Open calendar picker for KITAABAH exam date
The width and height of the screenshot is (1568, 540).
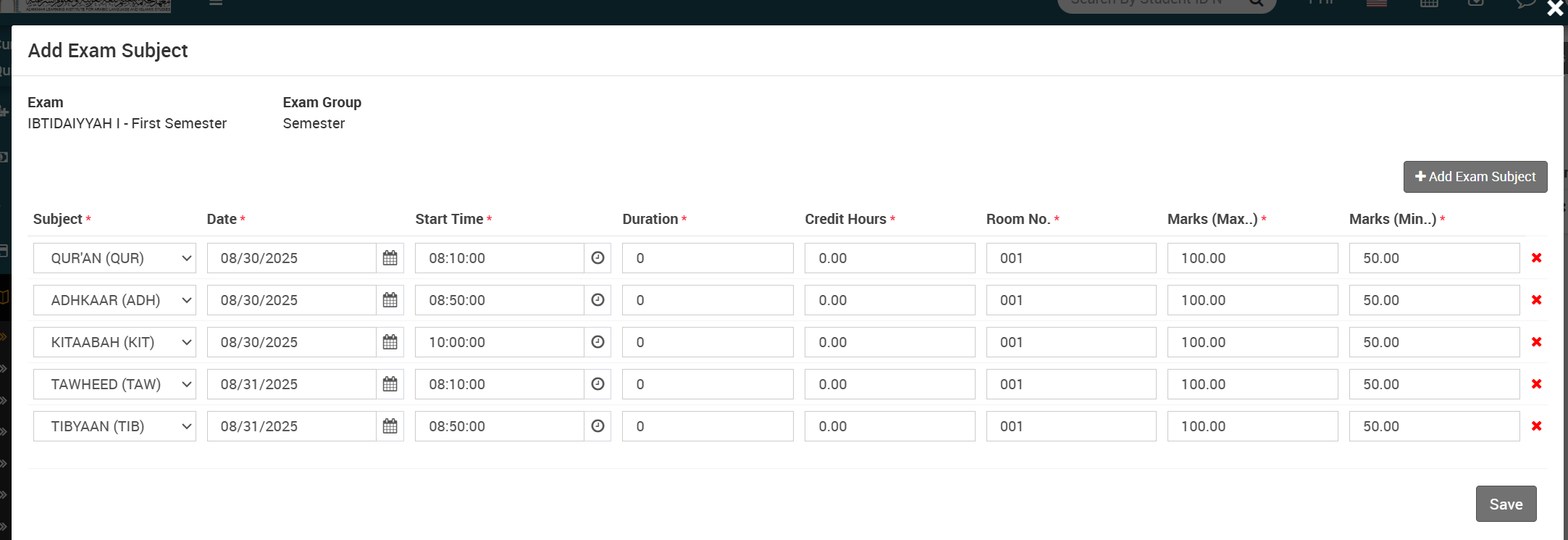coord(390,342)
